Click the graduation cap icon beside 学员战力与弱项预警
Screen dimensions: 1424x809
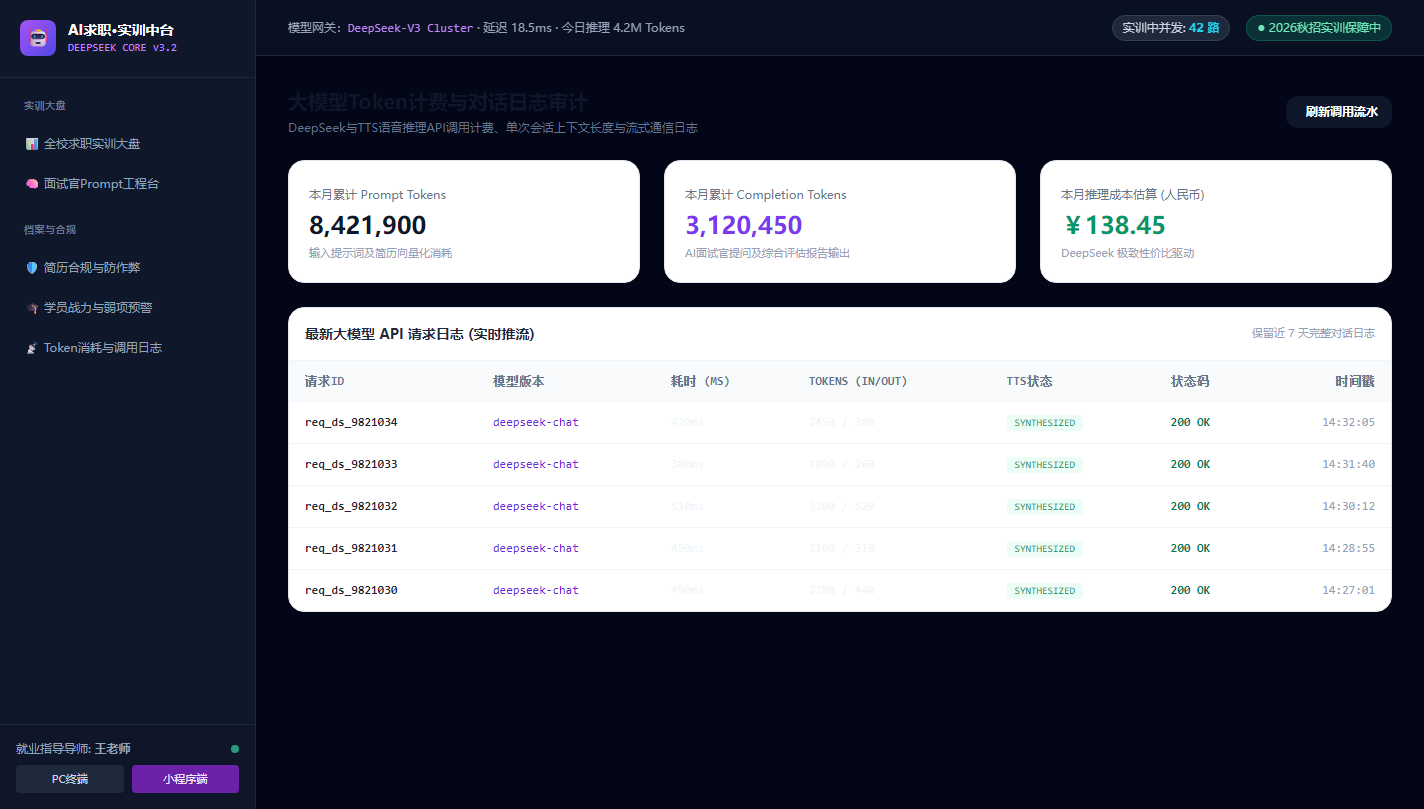coord(32,308)
